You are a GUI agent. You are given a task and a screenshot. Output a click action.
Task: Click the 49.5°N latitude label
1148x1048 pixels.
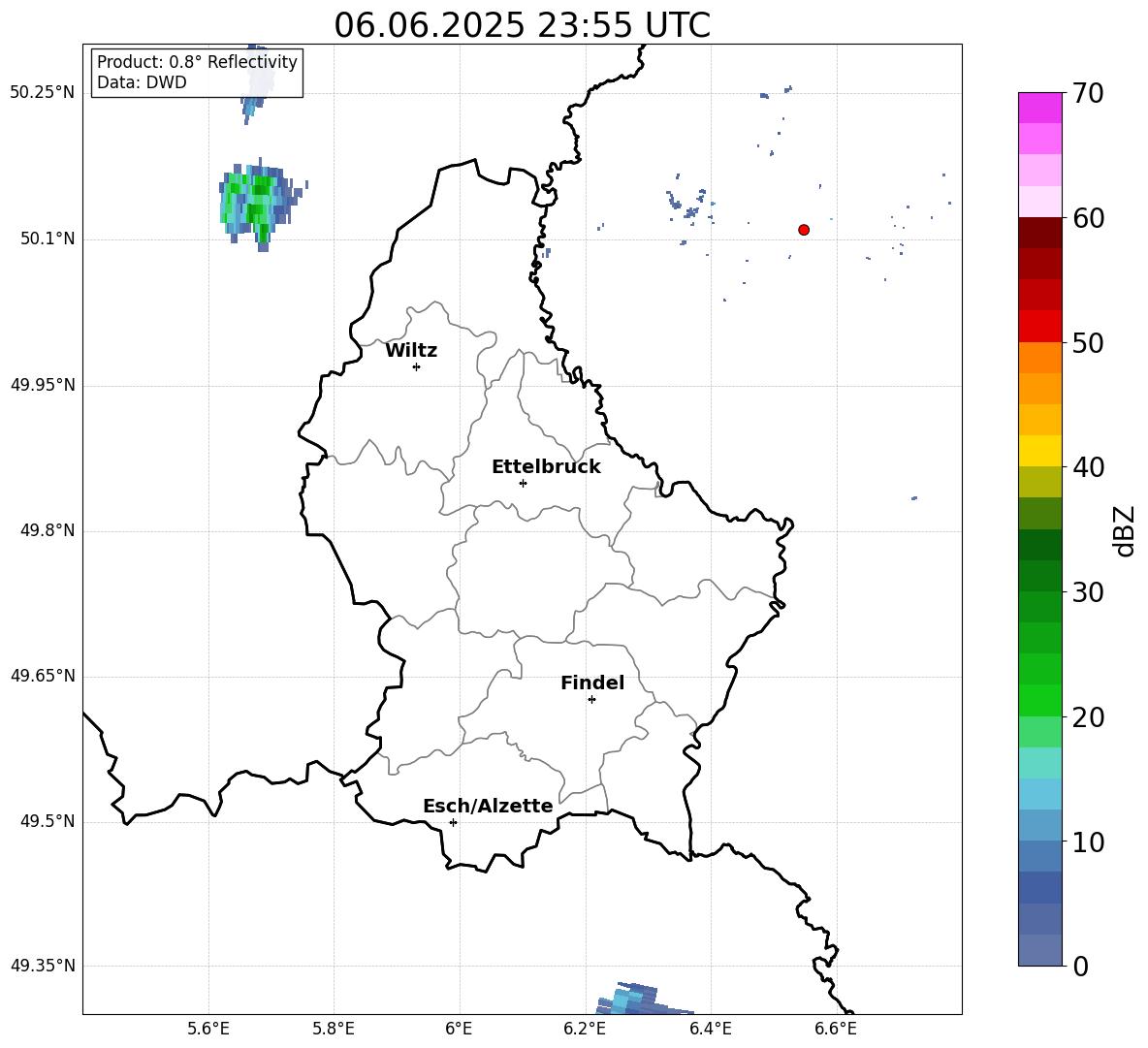[48, 821]
